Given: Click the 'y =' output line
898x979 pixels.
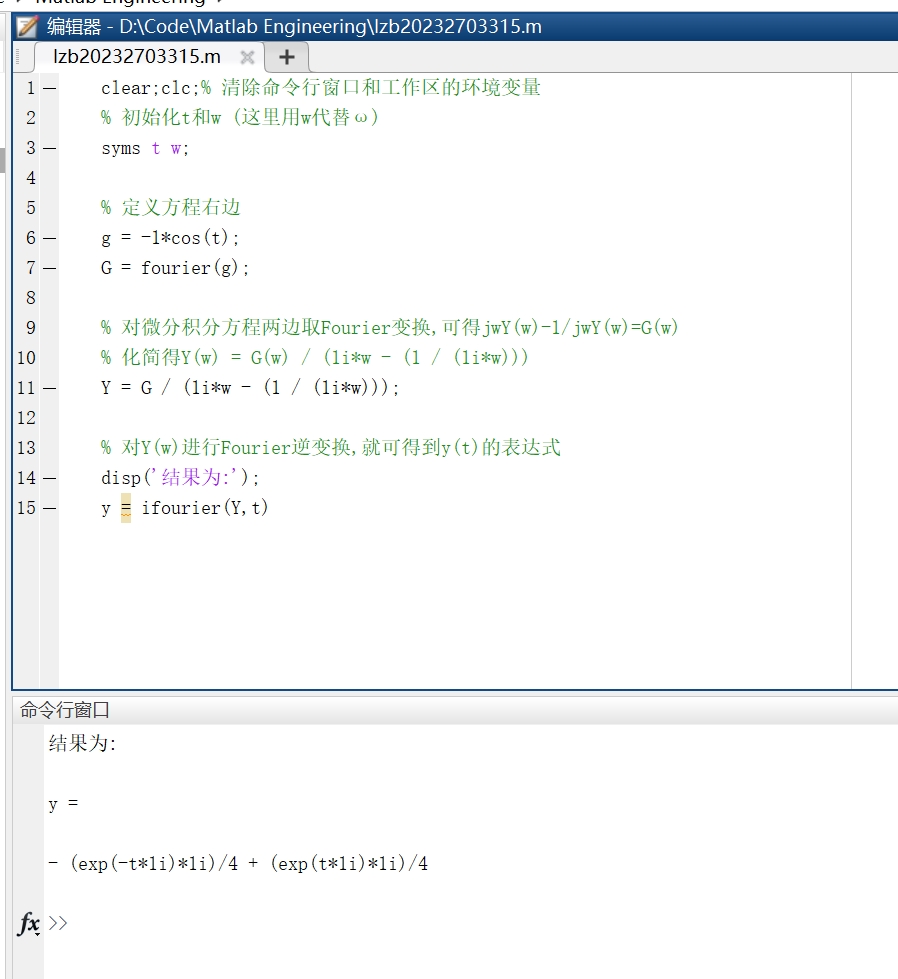Looking at the screenshot, I should coord(63,804).
